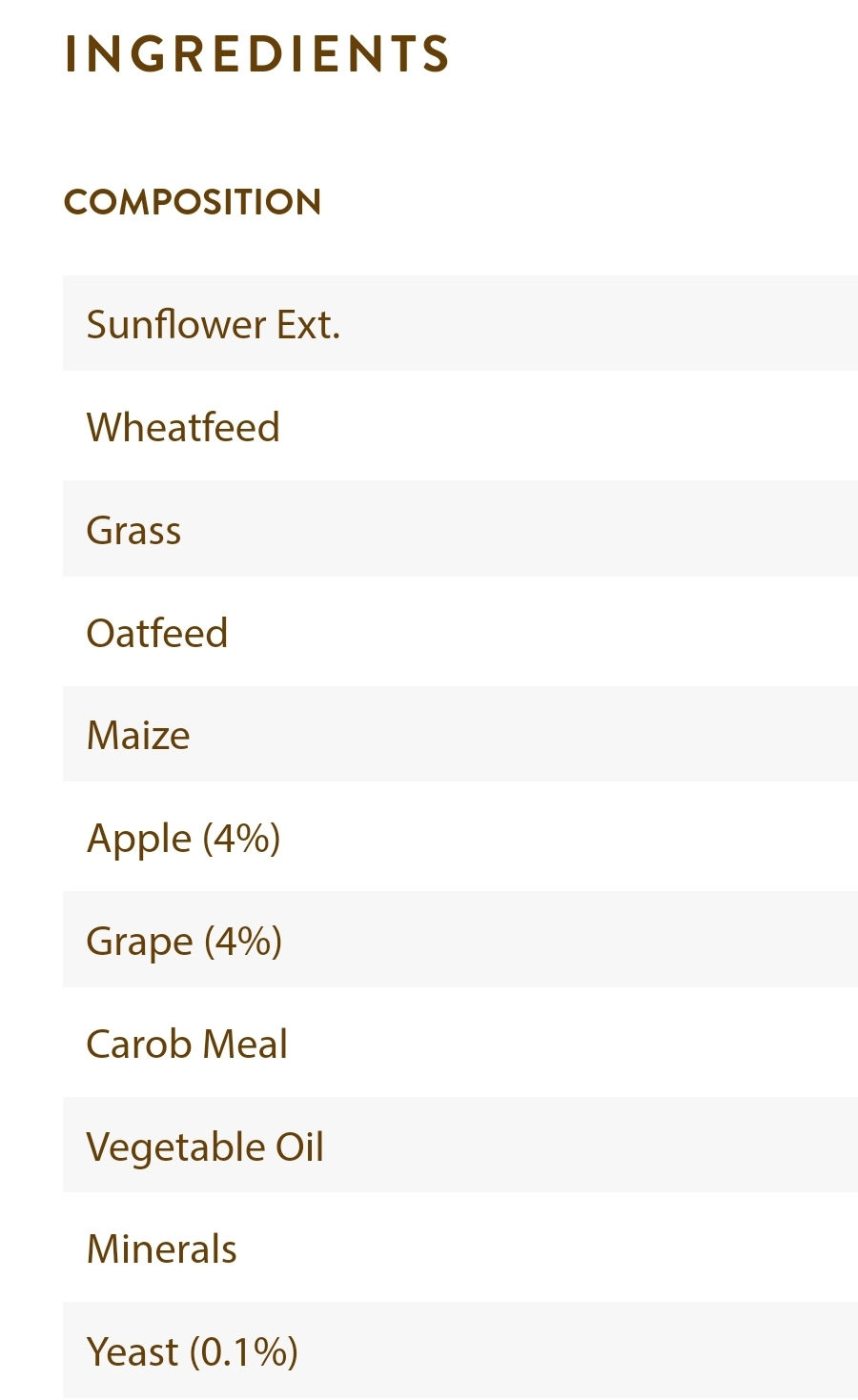Click the (4%) value beside Grape
The height and width of the screenshot is (1400, 858).
(243, 942)
